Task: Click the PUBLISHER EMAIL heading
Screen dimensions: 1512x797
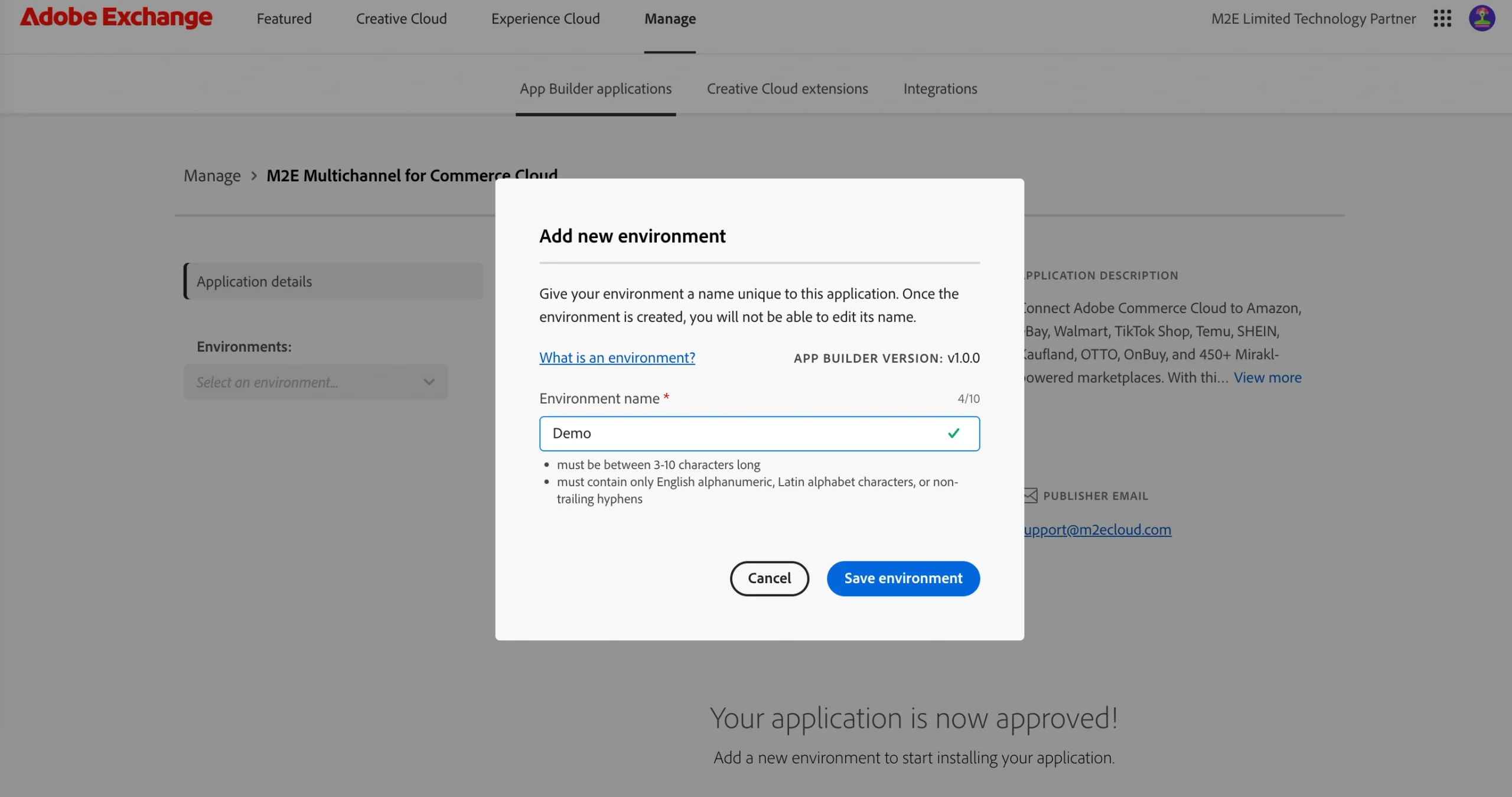Action: coord(1096,496)
